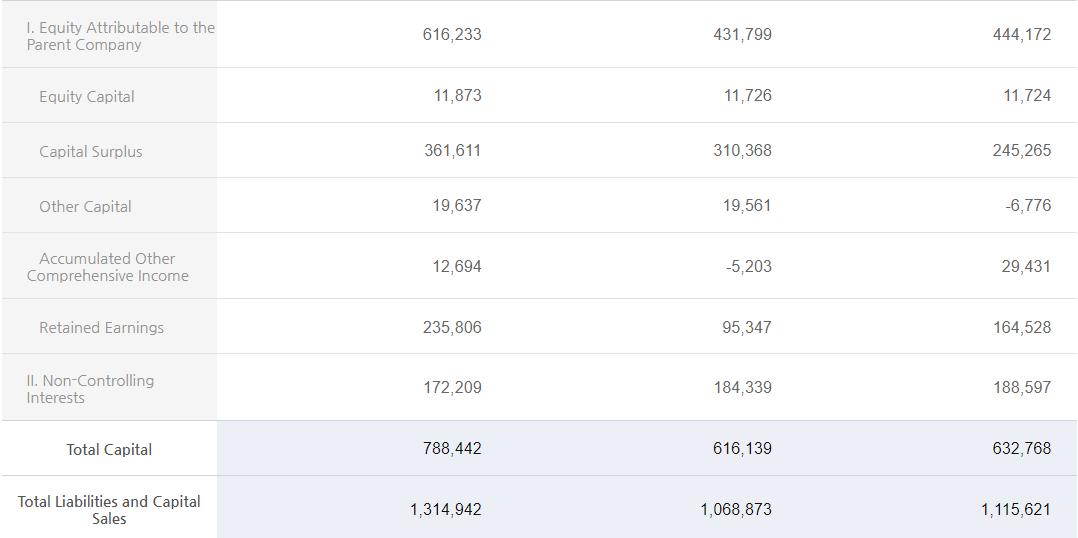This screenshot has width=1078, height=538.
Task: Click the Retained Earnings row label
Action: tap(101, 328)
